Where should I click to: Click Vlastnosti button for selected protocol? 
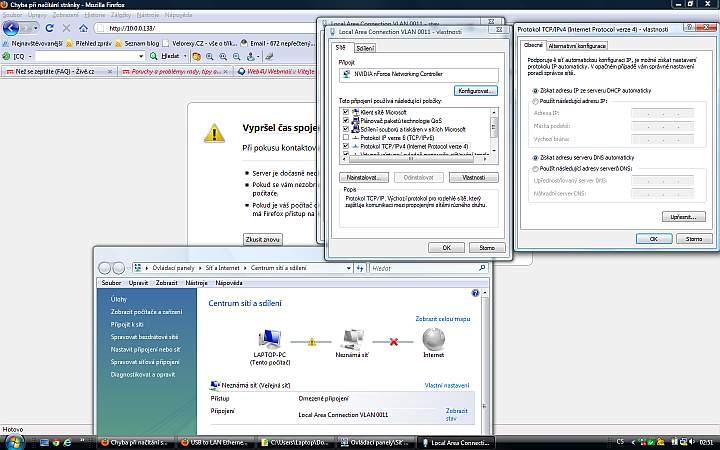pos(473,177)
